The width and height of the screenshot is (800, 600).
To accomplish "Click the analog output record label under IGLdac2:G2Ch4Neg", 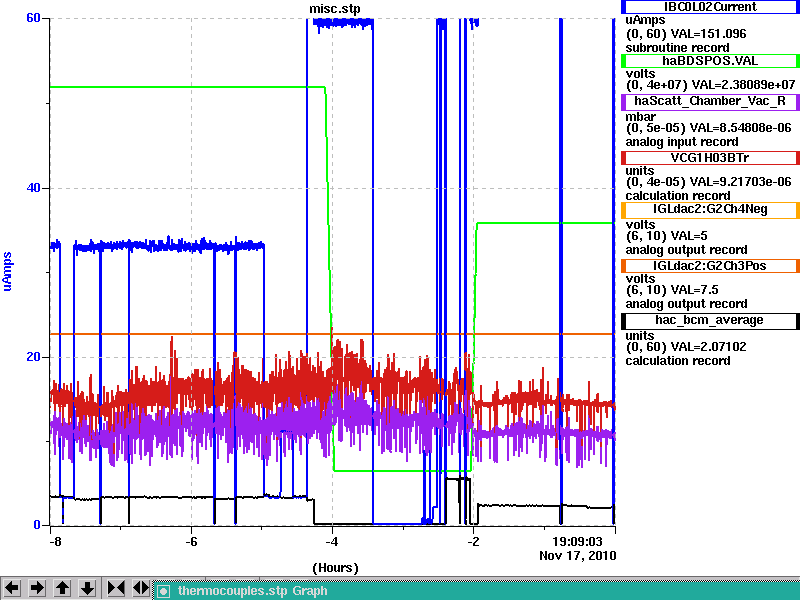I will (687, 250).
